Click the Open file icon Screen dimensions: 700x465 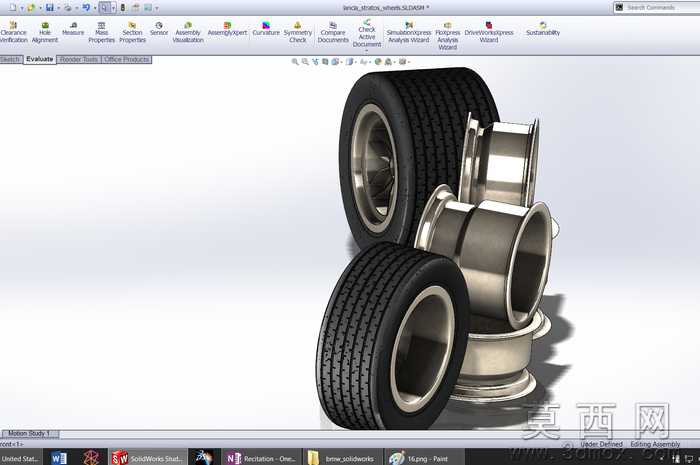tap(31, 8)
